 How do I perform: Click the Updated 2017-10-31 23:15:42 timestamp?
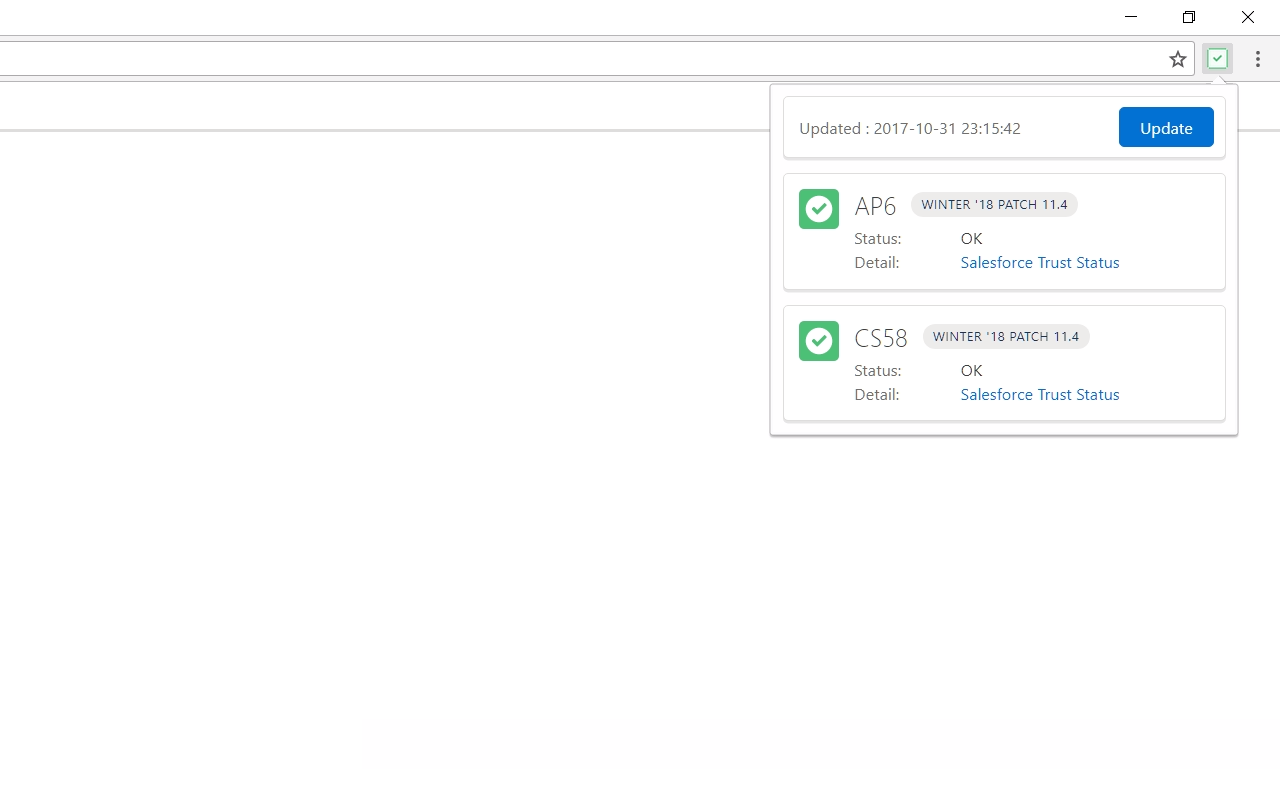point(910,128)
